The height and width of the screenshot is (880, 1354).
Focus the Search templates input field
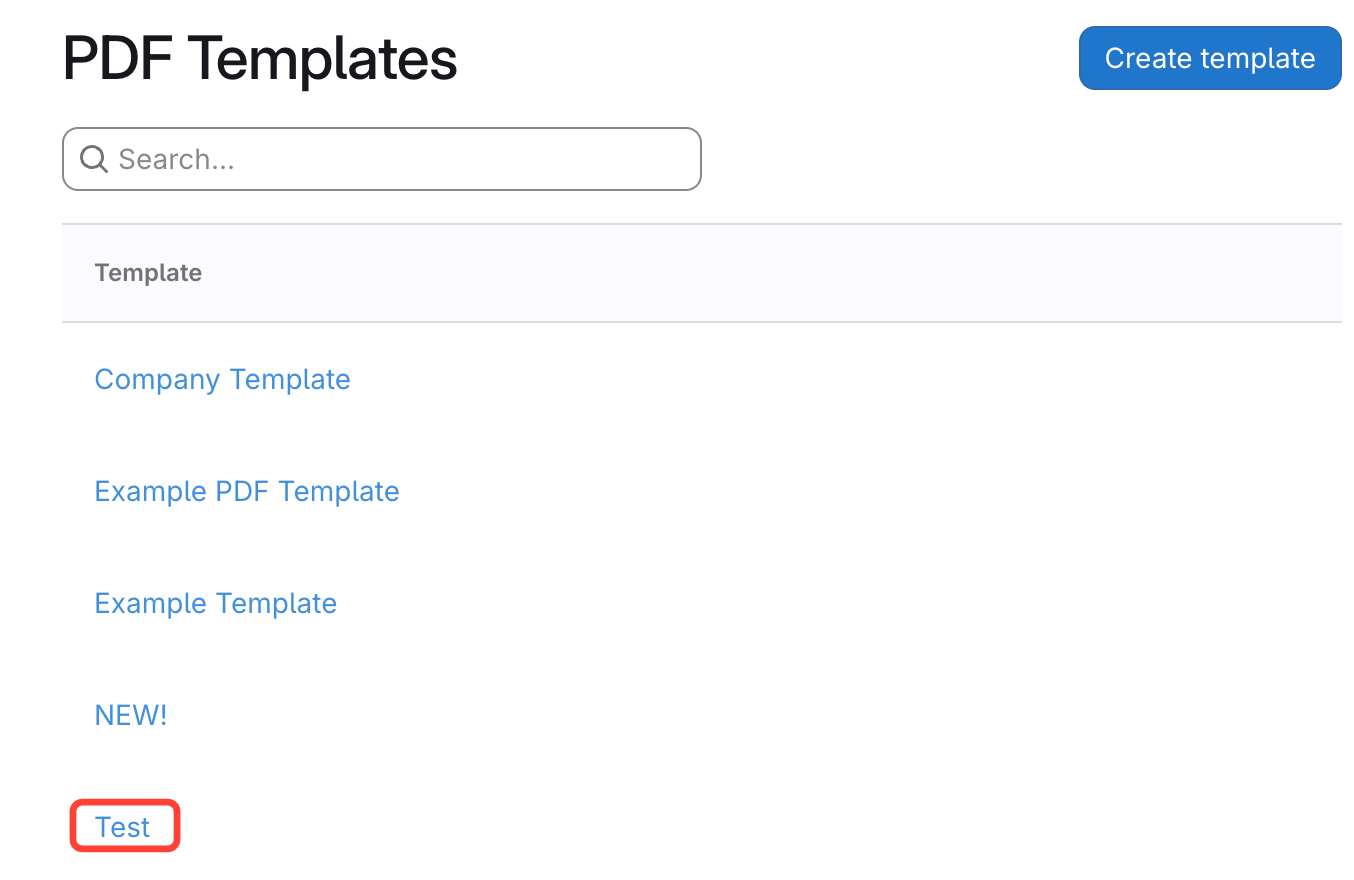click(x=400, y=159)
